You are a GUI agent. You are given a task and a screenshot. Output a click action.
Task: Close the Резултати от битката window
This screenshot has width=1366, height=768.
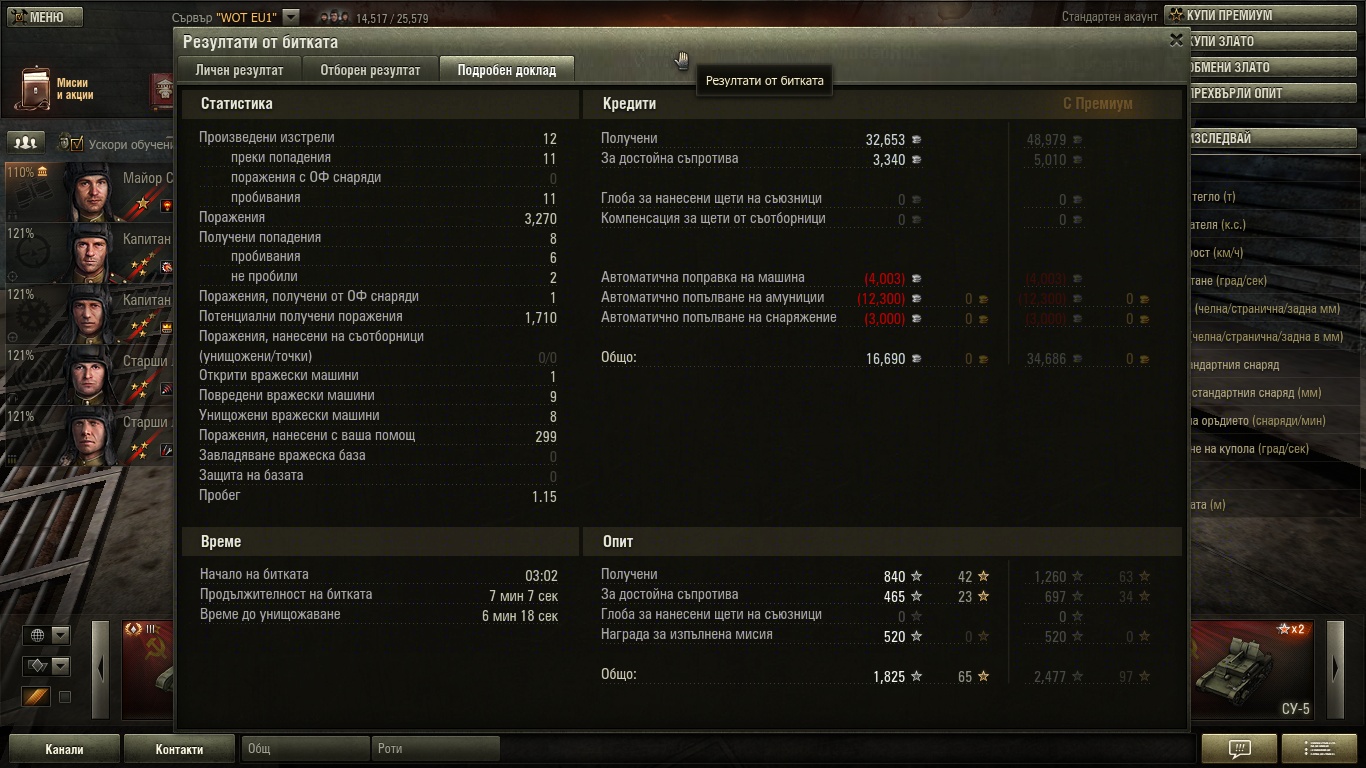pyautogui.click(x=1176, y=40)
